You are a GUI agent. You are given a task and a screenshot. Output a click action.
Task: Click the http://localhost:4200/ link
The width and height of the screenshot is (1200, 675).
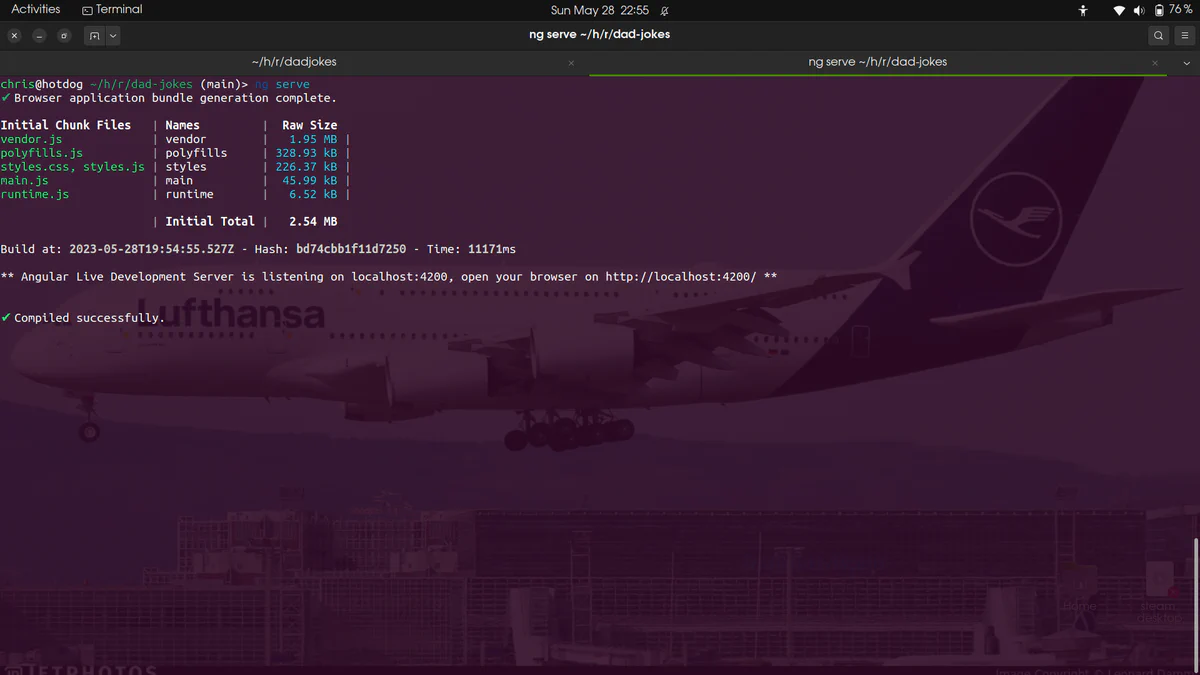[x=680, y=277]
